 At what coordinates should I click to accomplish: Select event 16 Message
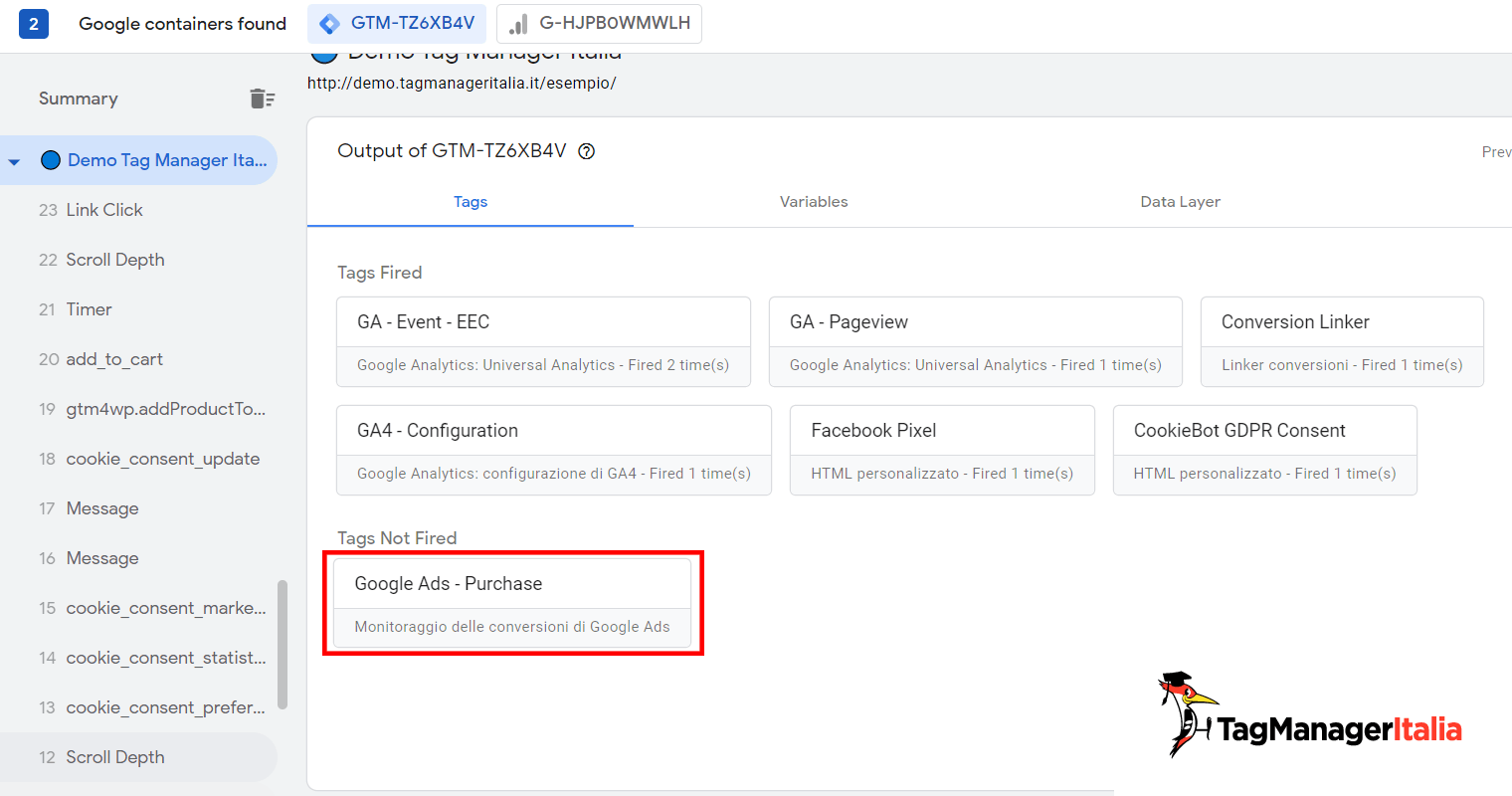click(139, 558)
